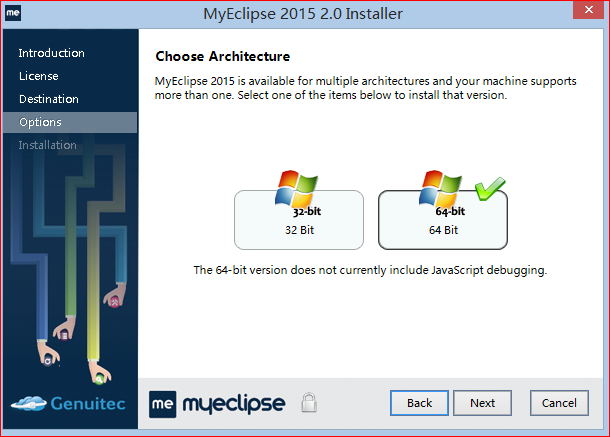610x437 pixels.
Task: Cancel the installer
Action: coord(559,403)
